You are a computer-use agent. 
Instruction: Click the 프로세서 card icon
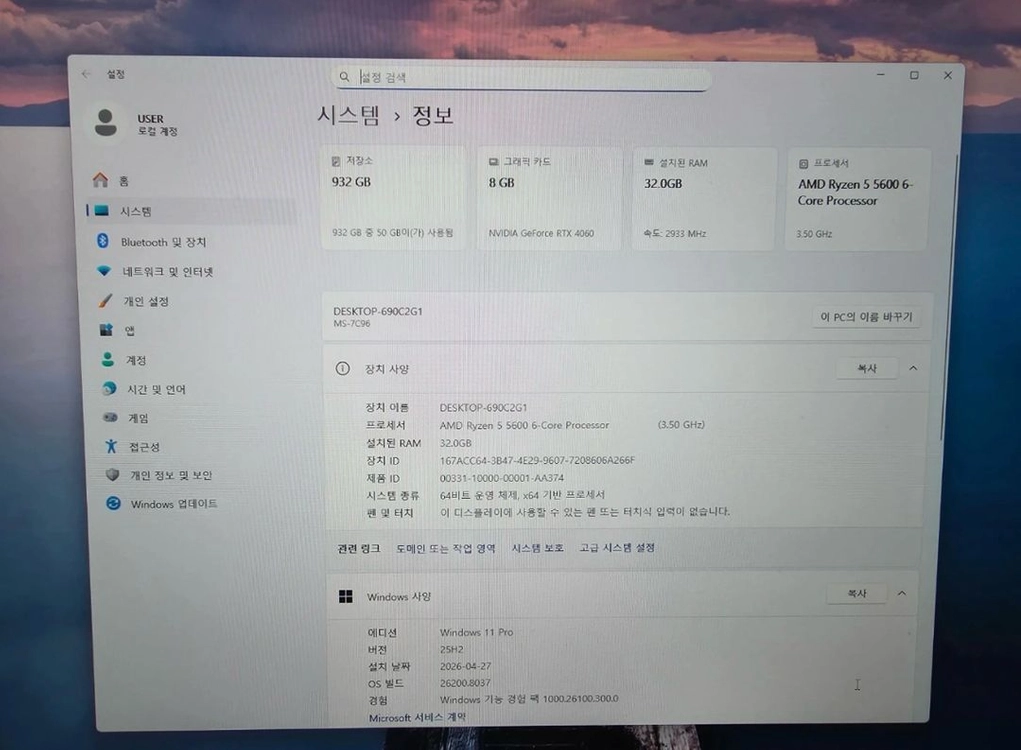[x=804, y=163]
